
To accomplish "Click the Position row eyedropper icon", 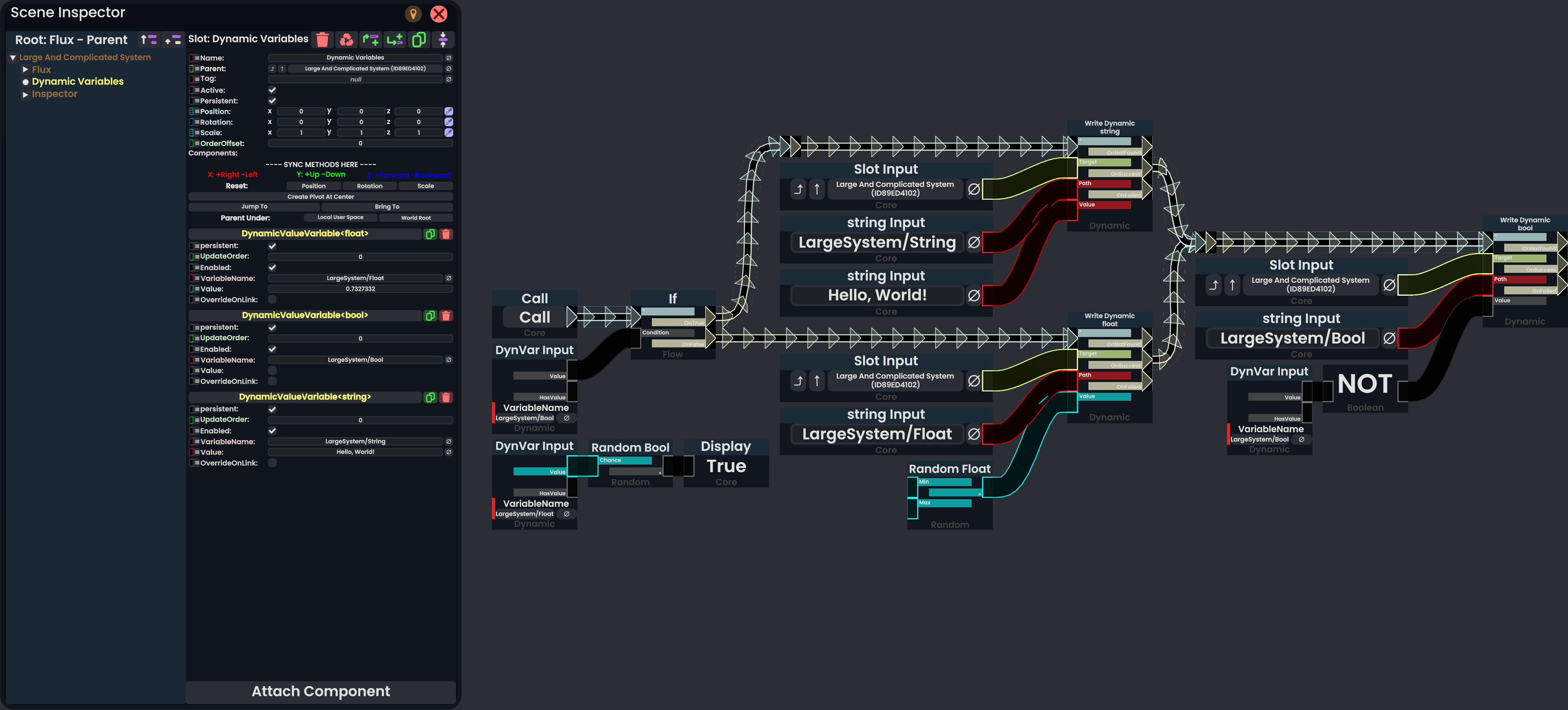I will pos(449,111).
